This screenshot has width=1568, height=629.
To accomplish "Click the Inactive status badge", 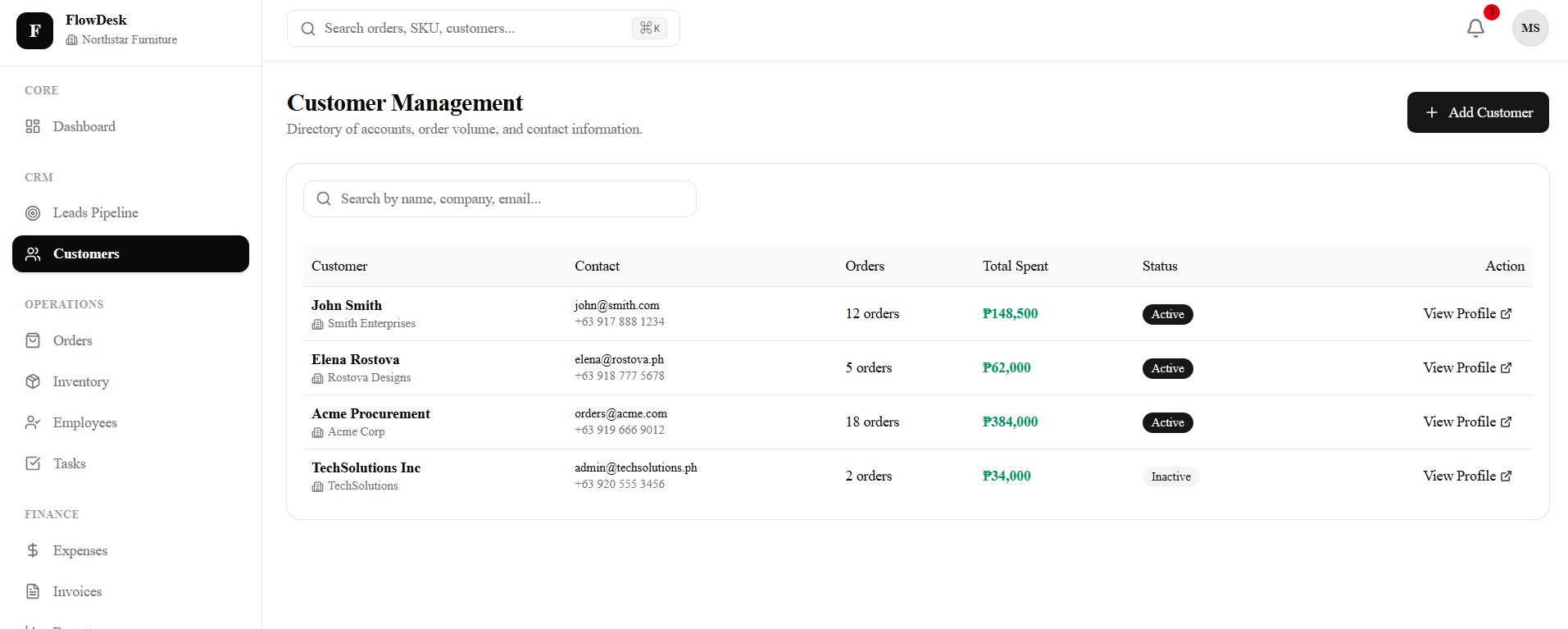I will tap(1170, 476).
